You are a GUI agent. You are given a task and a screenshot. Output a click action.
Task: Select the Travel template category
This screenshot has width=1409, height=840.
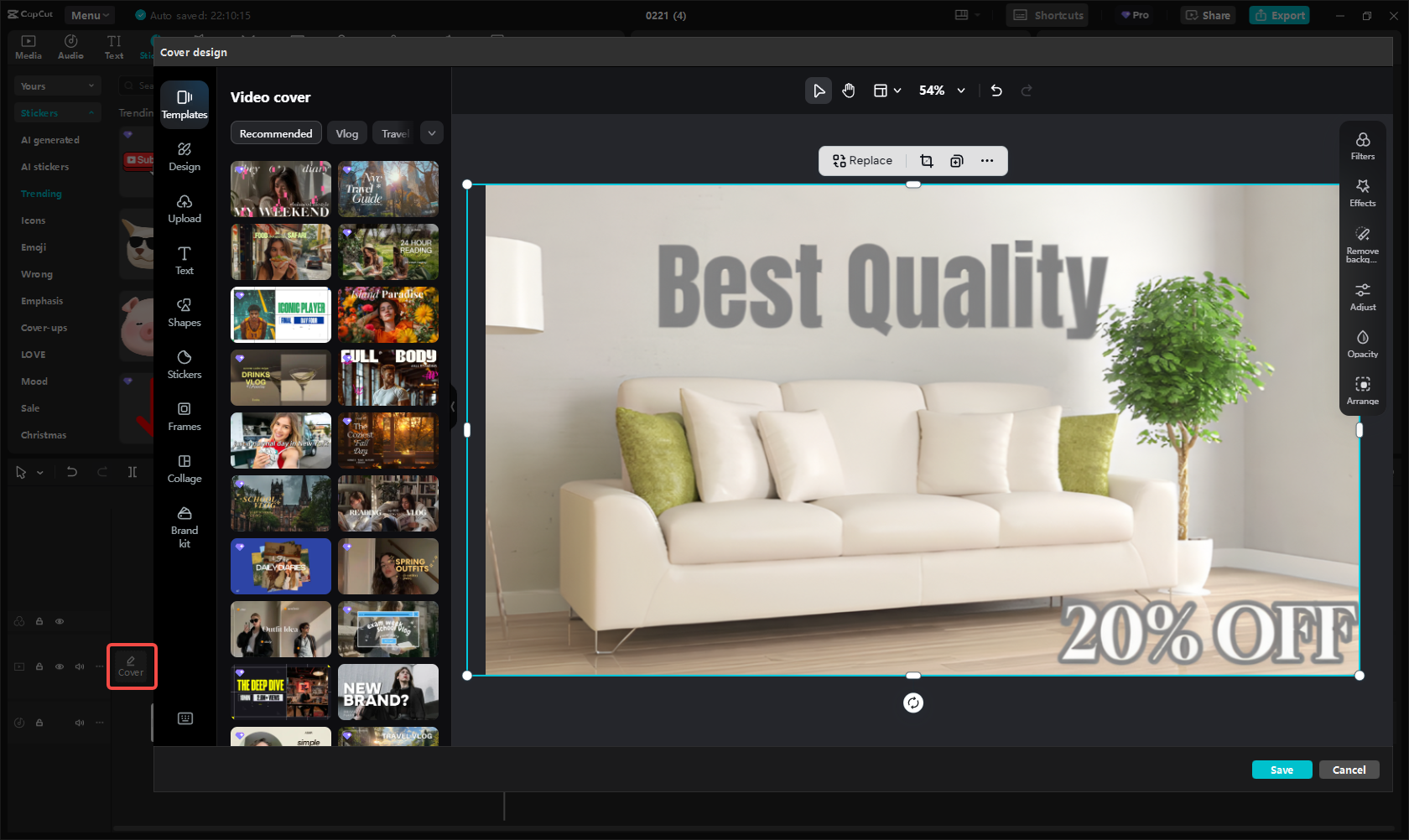(x=394, y=133)
